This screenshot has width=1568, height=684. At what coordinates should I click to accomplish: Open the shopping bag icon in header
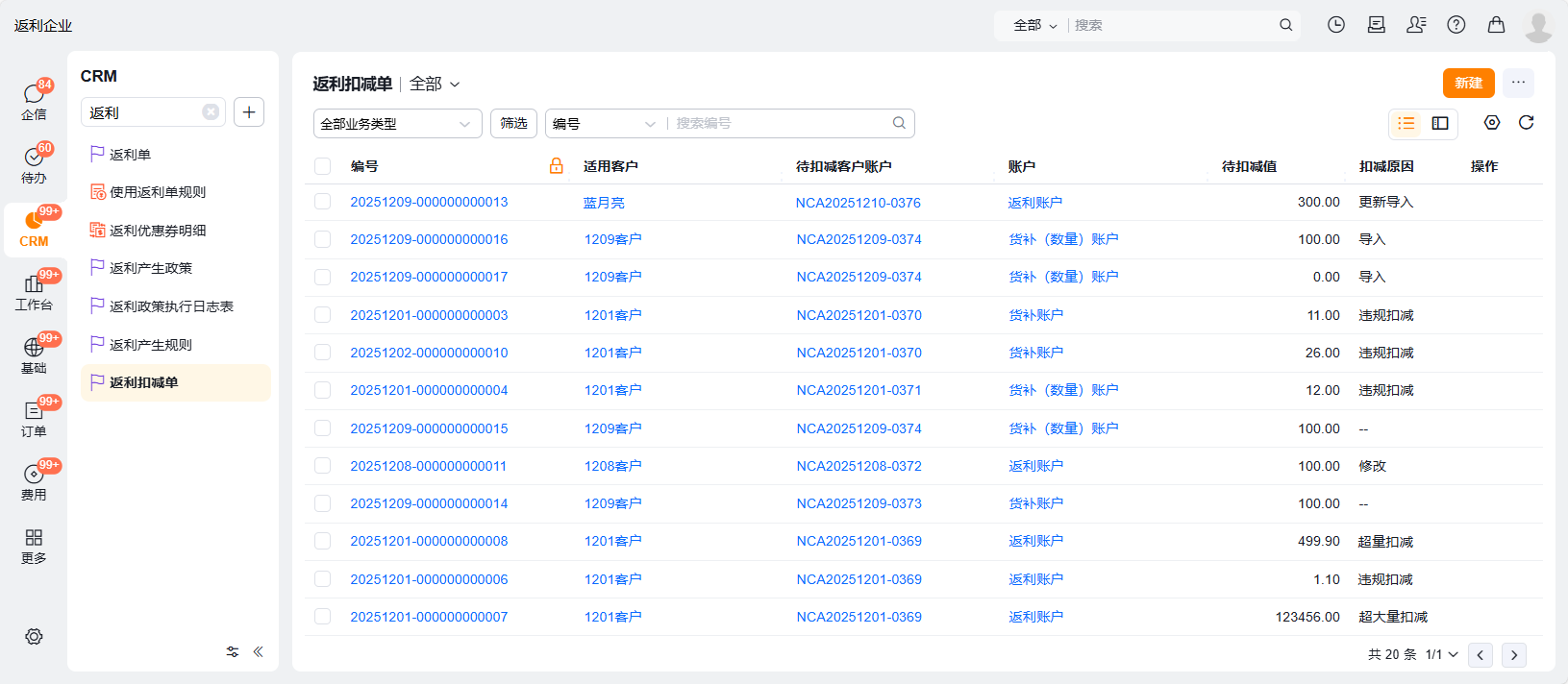(x=1496, y=25)
